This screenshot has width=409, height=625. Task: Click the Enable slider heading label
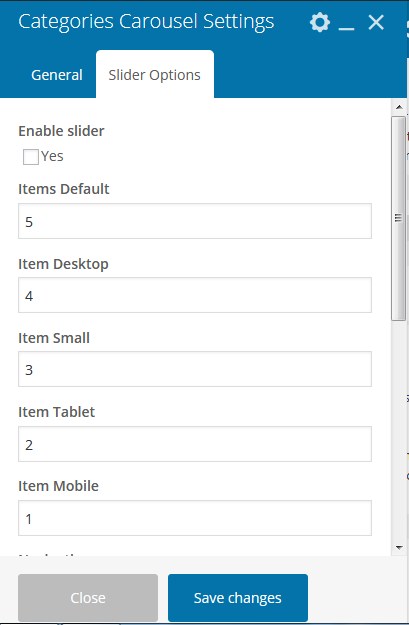(61, 131)
